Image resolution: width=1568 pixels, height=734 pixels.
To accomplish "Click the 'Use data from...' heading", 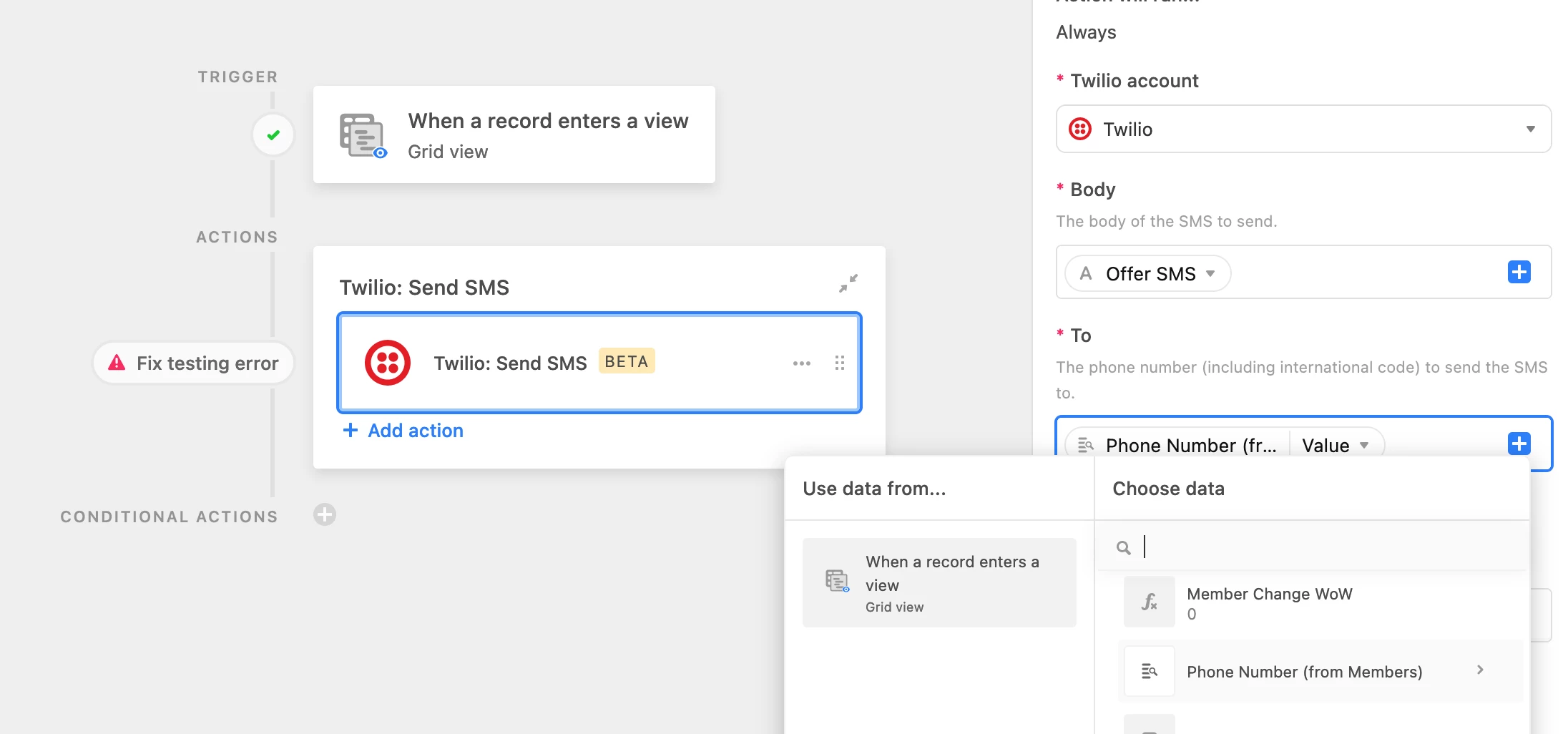I will (x=874, y=489).
